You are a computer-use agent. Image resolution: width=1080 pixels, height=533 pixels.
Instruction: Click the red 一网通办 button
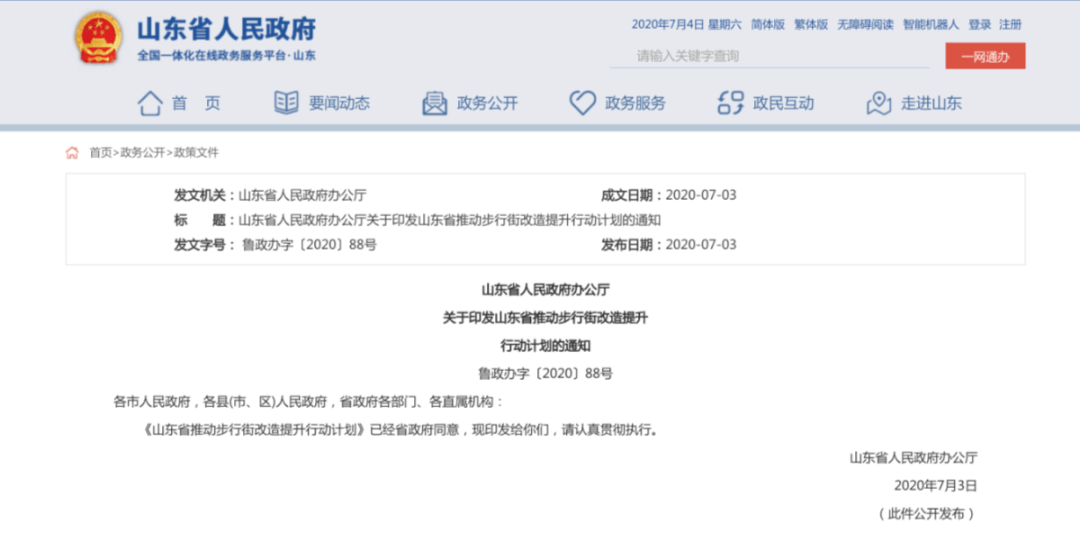point(985,56)
